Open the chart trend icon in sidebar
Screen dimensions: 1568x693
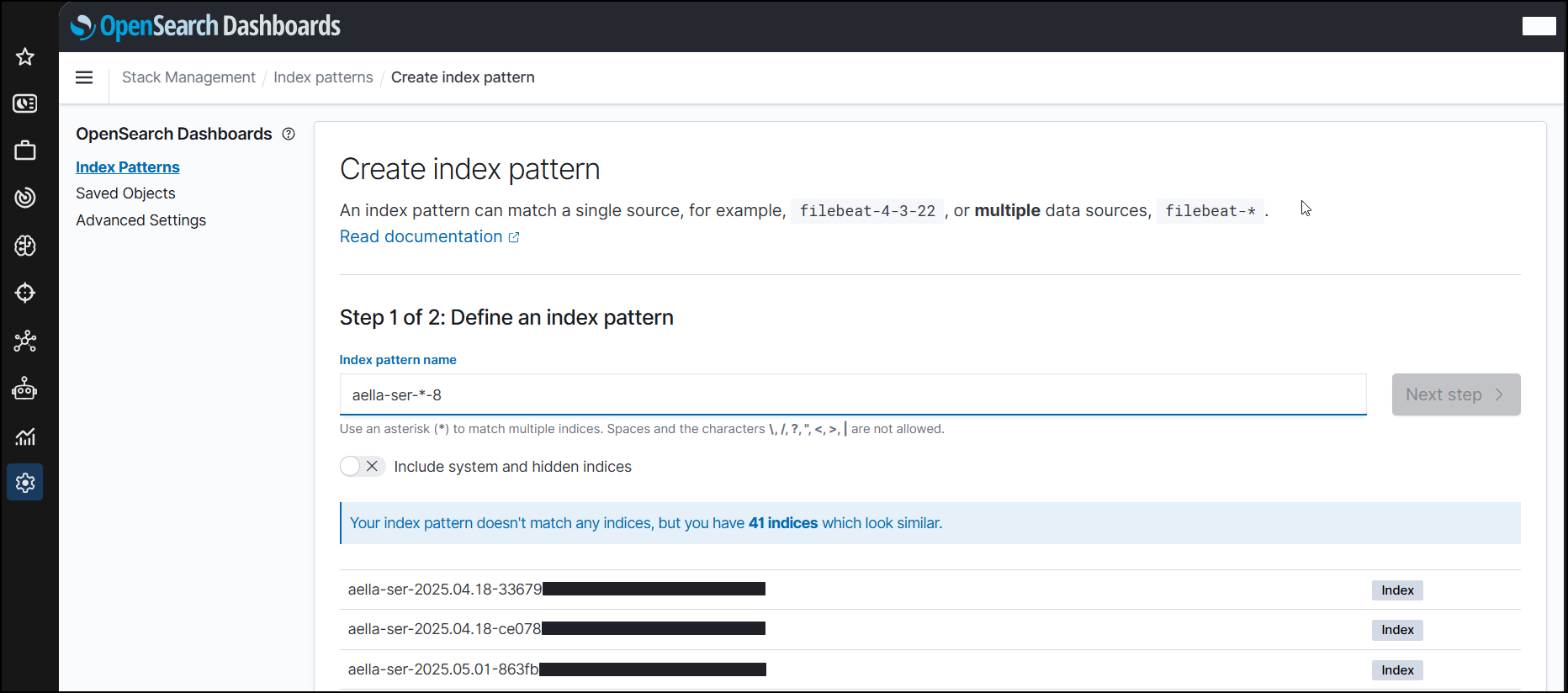click(25, 436)
